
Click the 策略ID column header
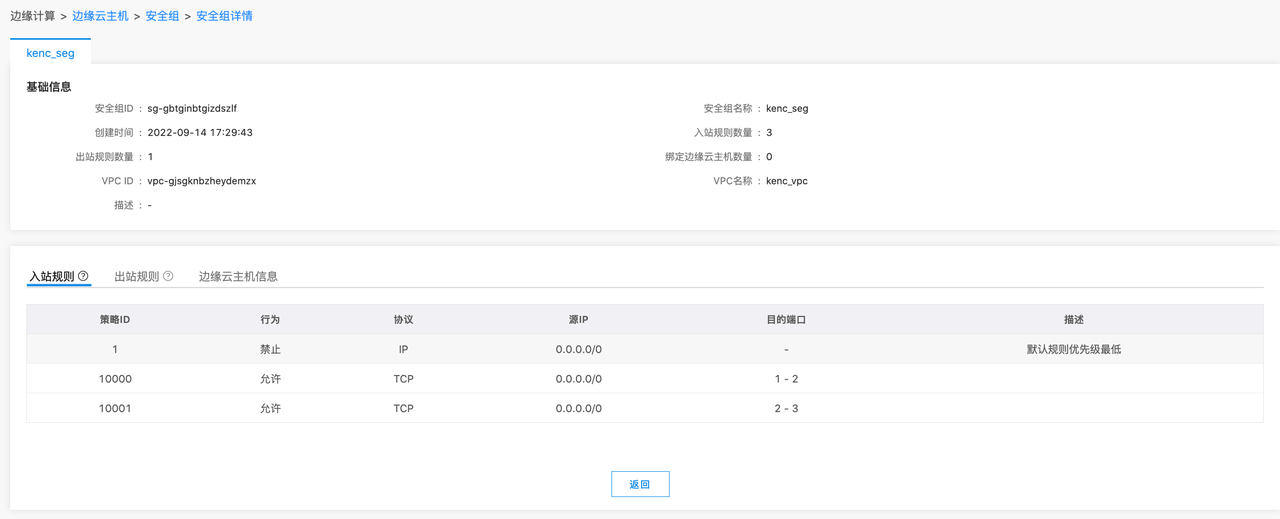coord(115,320)
